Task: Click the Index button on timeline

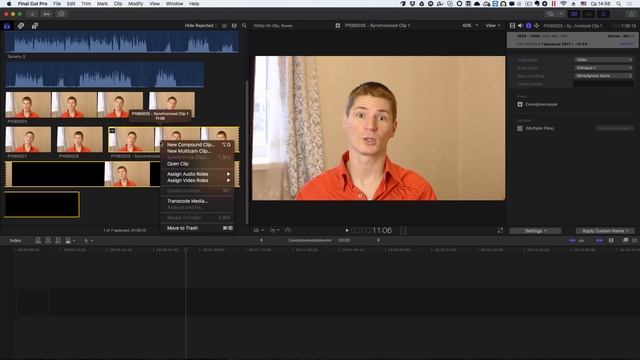Action: (15, 241)
